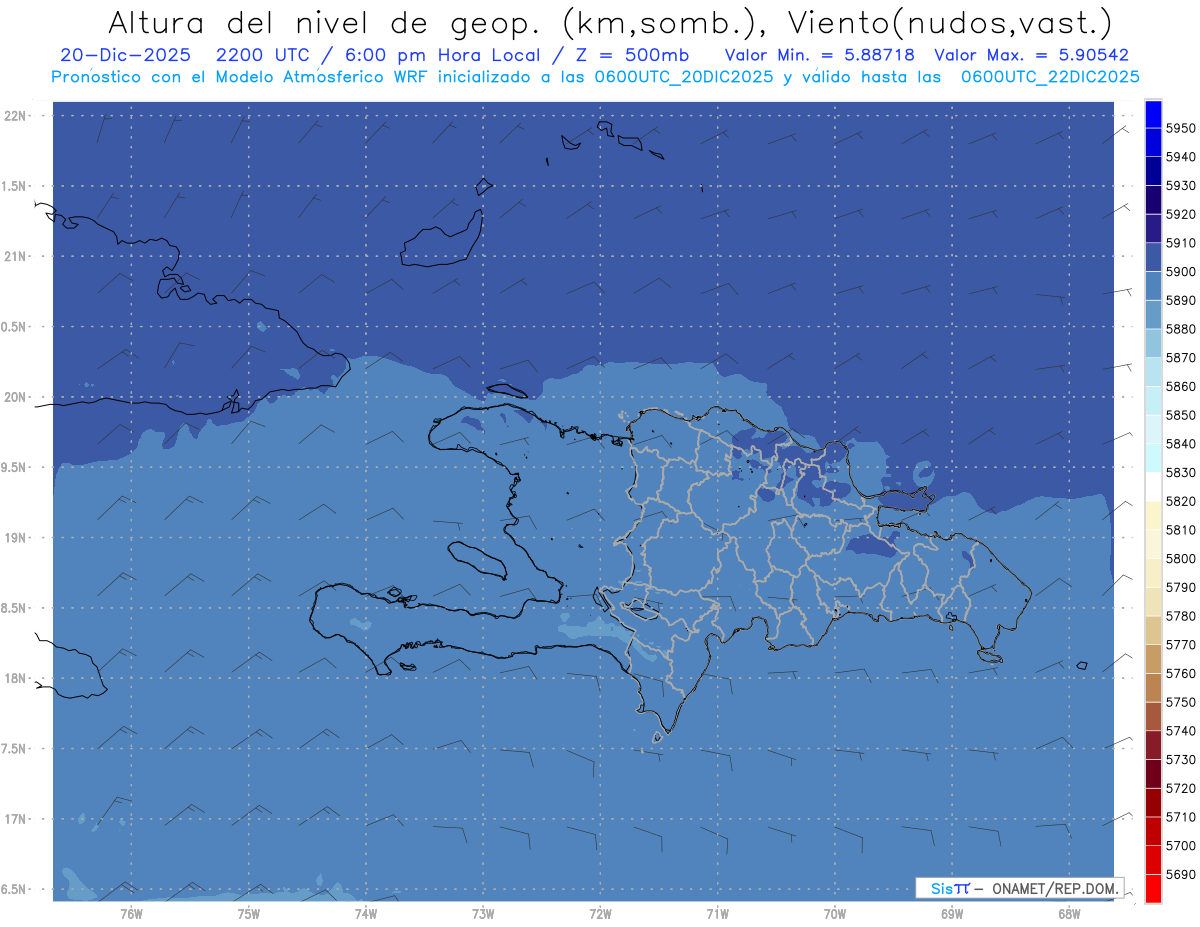Click the '20N' latitude label
The height and width of the screenshot is (927, 1200).
[15, 397]
